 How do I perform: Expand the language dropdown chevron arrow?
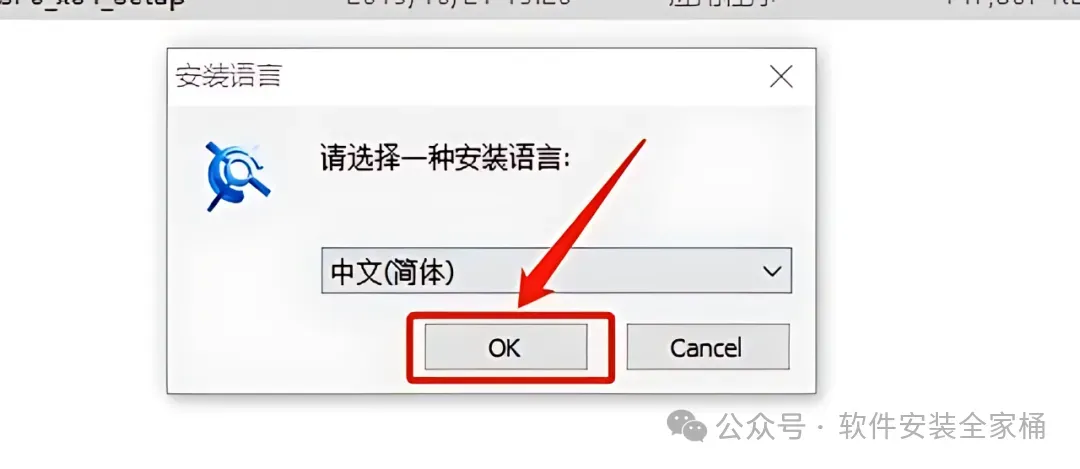772,271
